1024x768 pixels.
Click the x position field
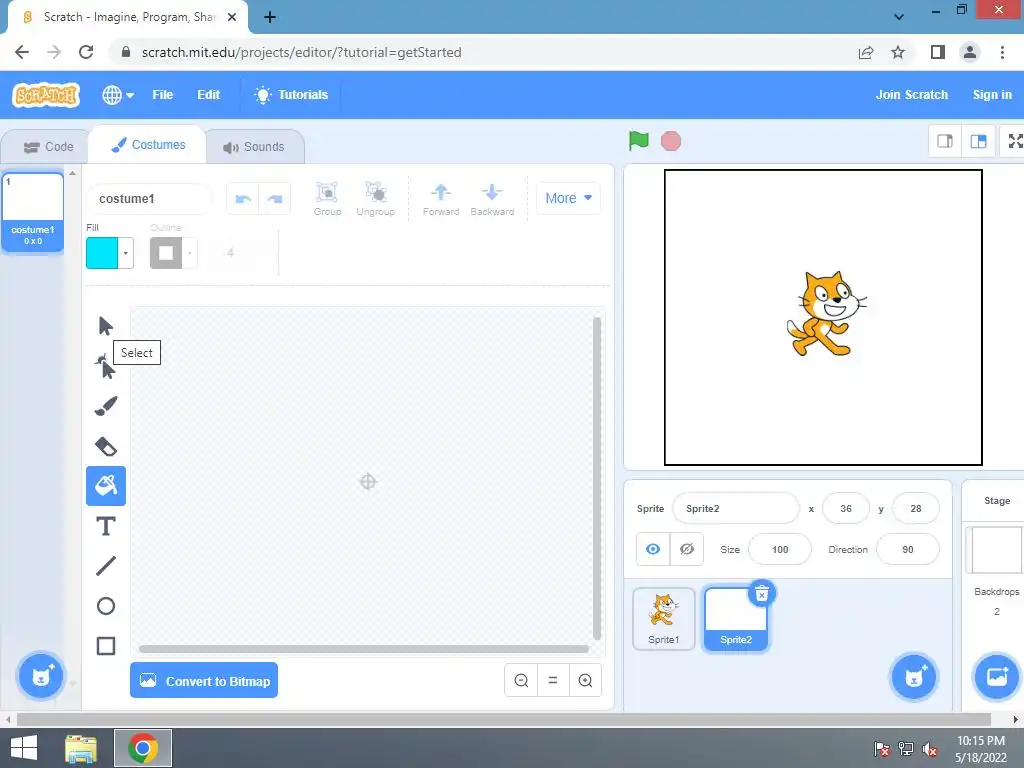846,508
